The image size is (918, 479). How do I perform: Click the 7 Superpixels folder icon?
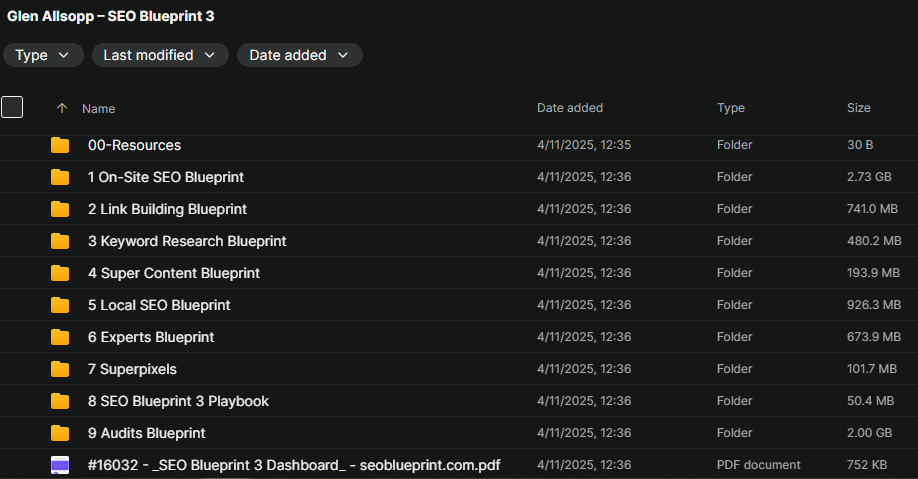pyautogui.click(x=60, y=369)
